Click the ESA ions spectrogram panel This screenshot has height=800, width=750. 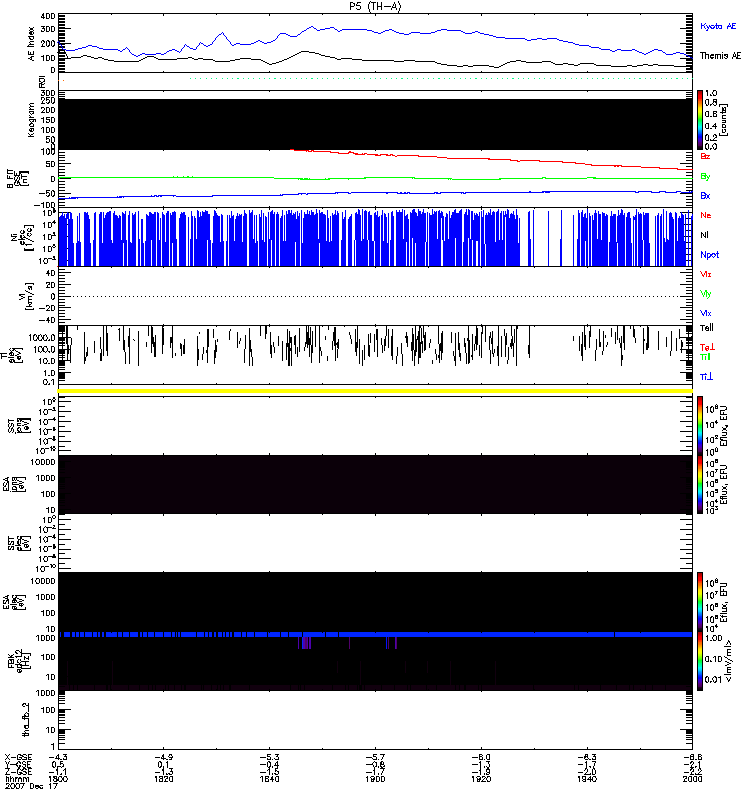click(x=375, y=484)
